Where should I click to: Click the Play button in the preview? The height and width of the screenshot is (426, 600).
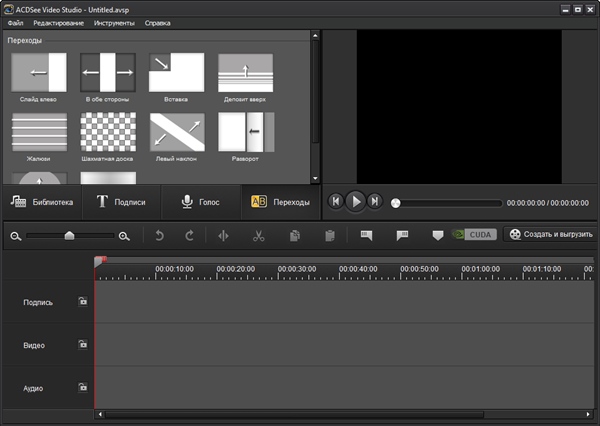pos(355,201)
